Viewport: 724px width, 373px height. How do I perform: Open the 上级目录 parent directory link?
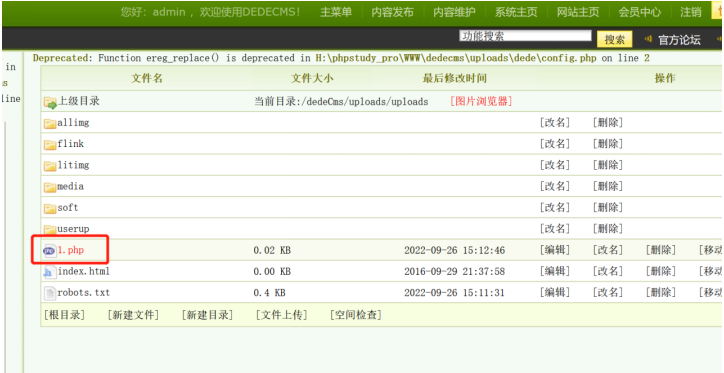tap(78, 101)
